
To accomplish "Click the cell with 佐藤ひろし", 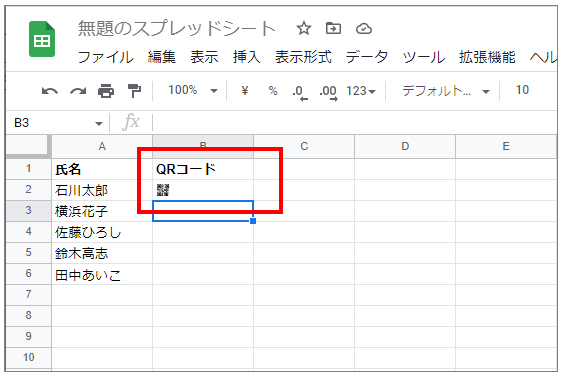I will [102, 232].
